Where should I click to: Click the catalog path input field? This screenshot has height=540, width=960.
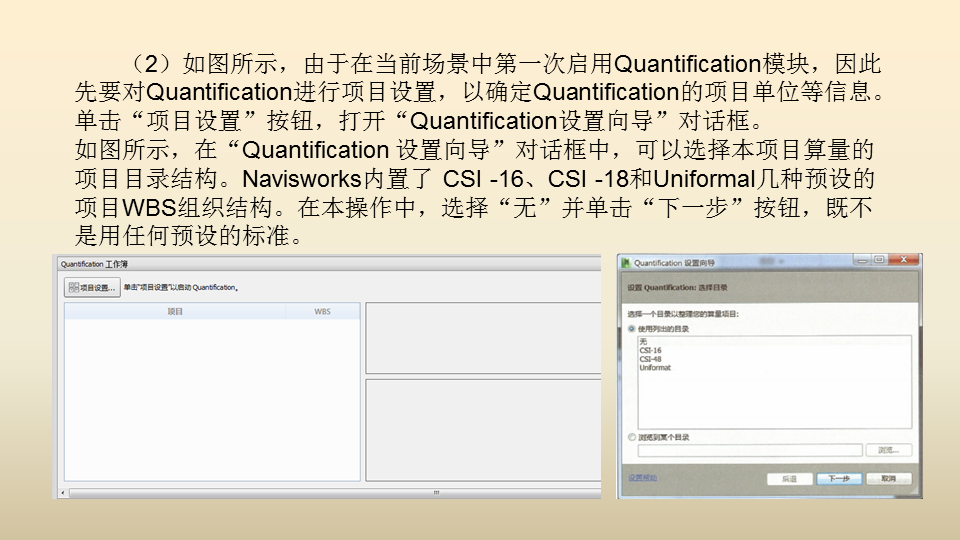click(750, 450)
